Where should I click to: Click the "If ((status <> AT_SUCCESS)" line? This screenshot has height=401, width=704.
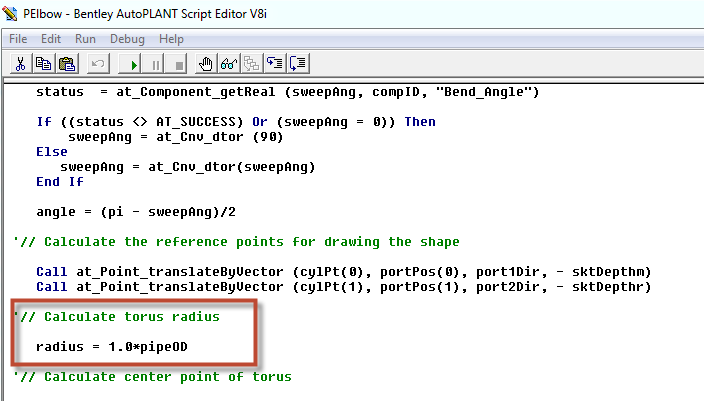tap(236, 122)
